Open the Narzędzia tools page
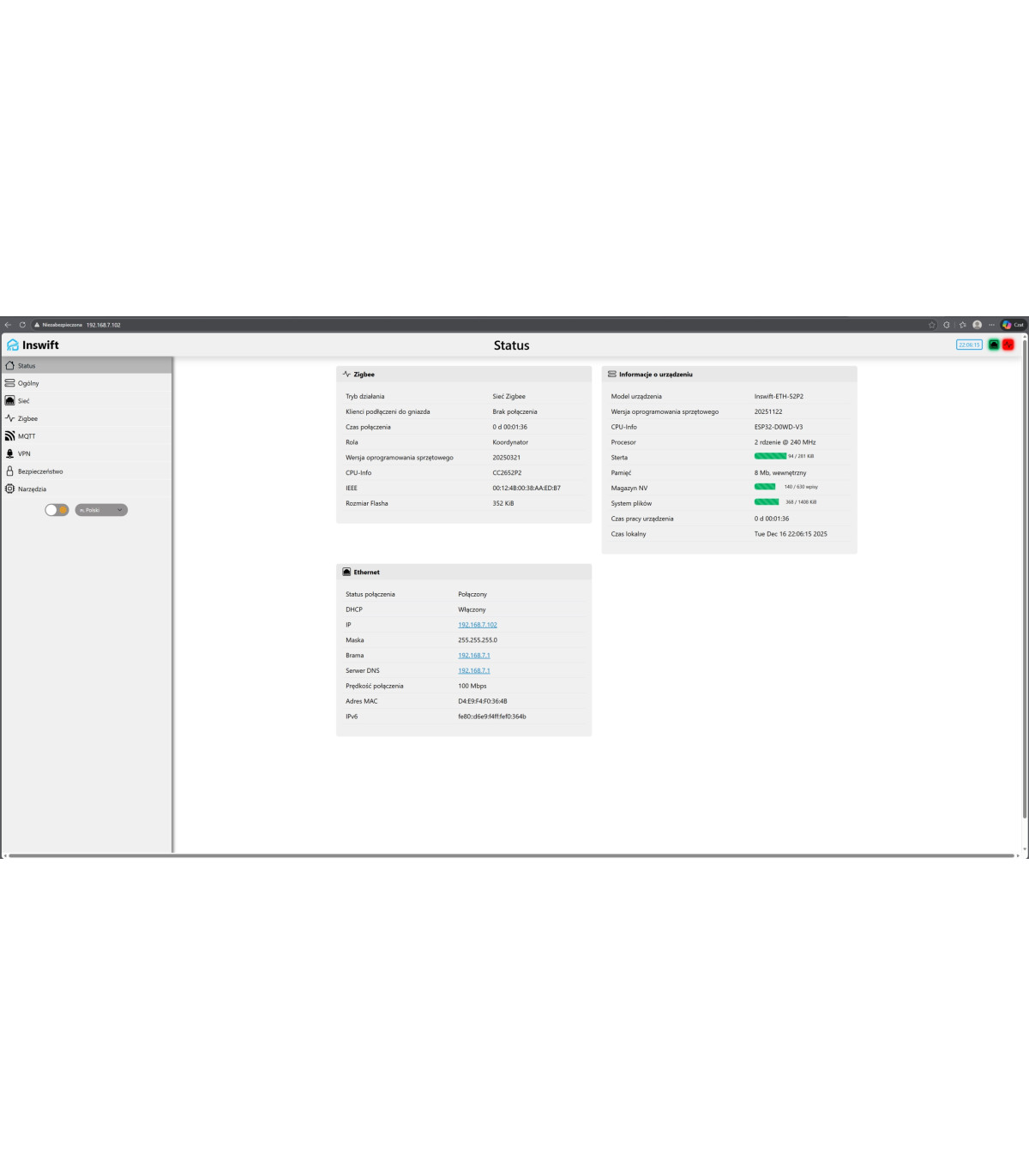 [x=32, y=489]
